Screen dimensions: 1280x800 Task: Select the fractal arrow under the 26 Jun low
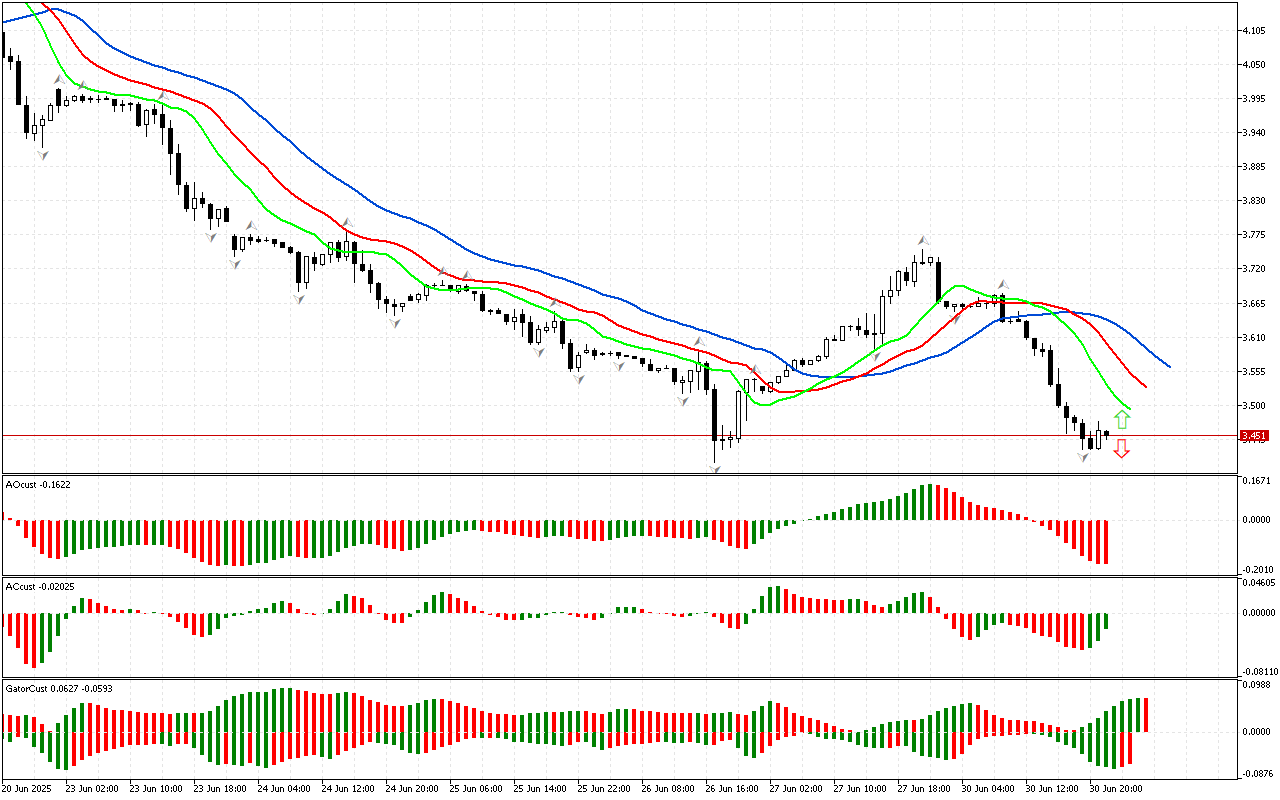tap(715, 468)
